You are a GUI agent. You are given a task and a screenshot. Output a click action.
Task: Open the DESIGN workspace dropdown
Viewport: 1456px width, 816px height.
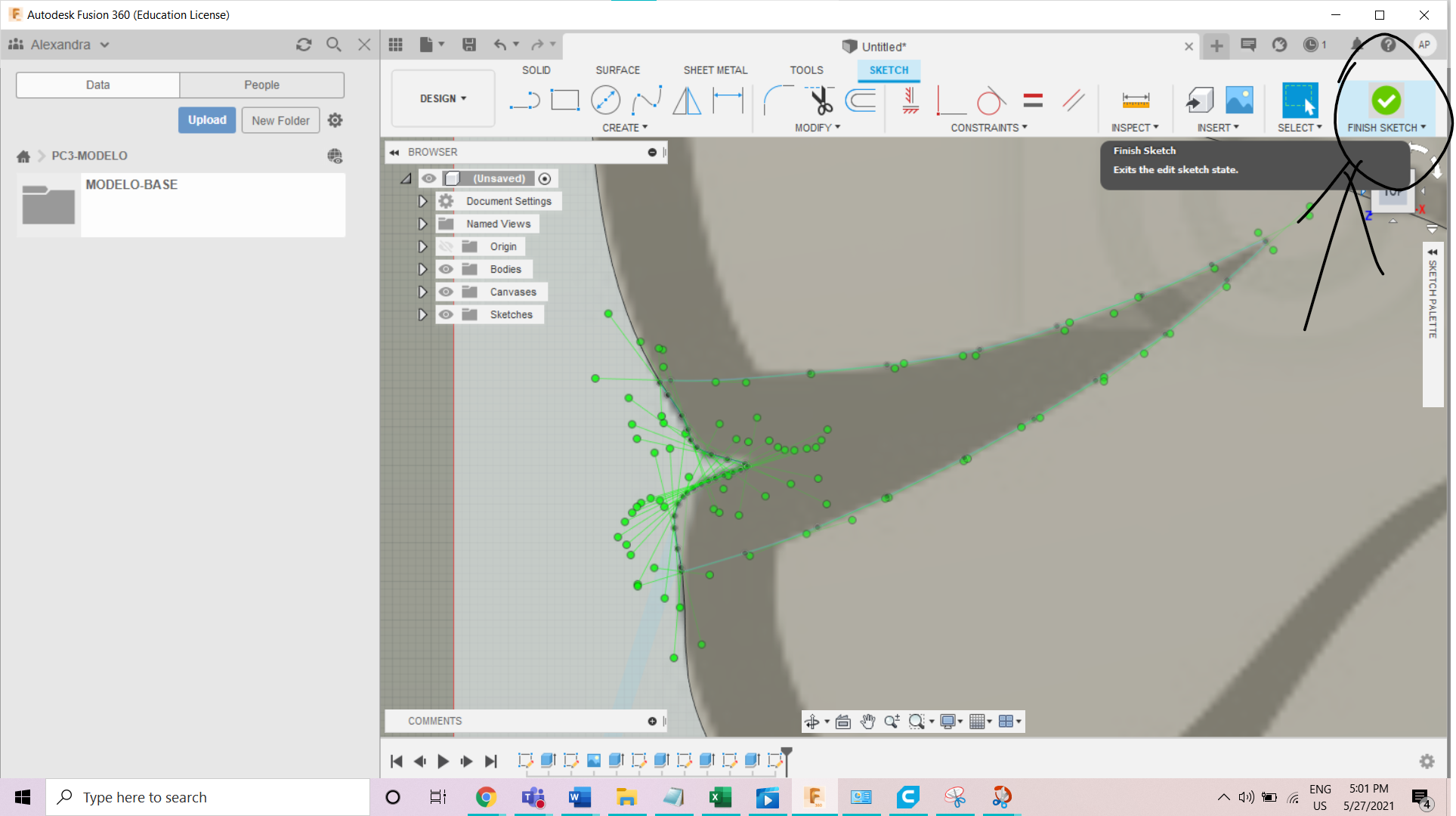coord(443,98)
